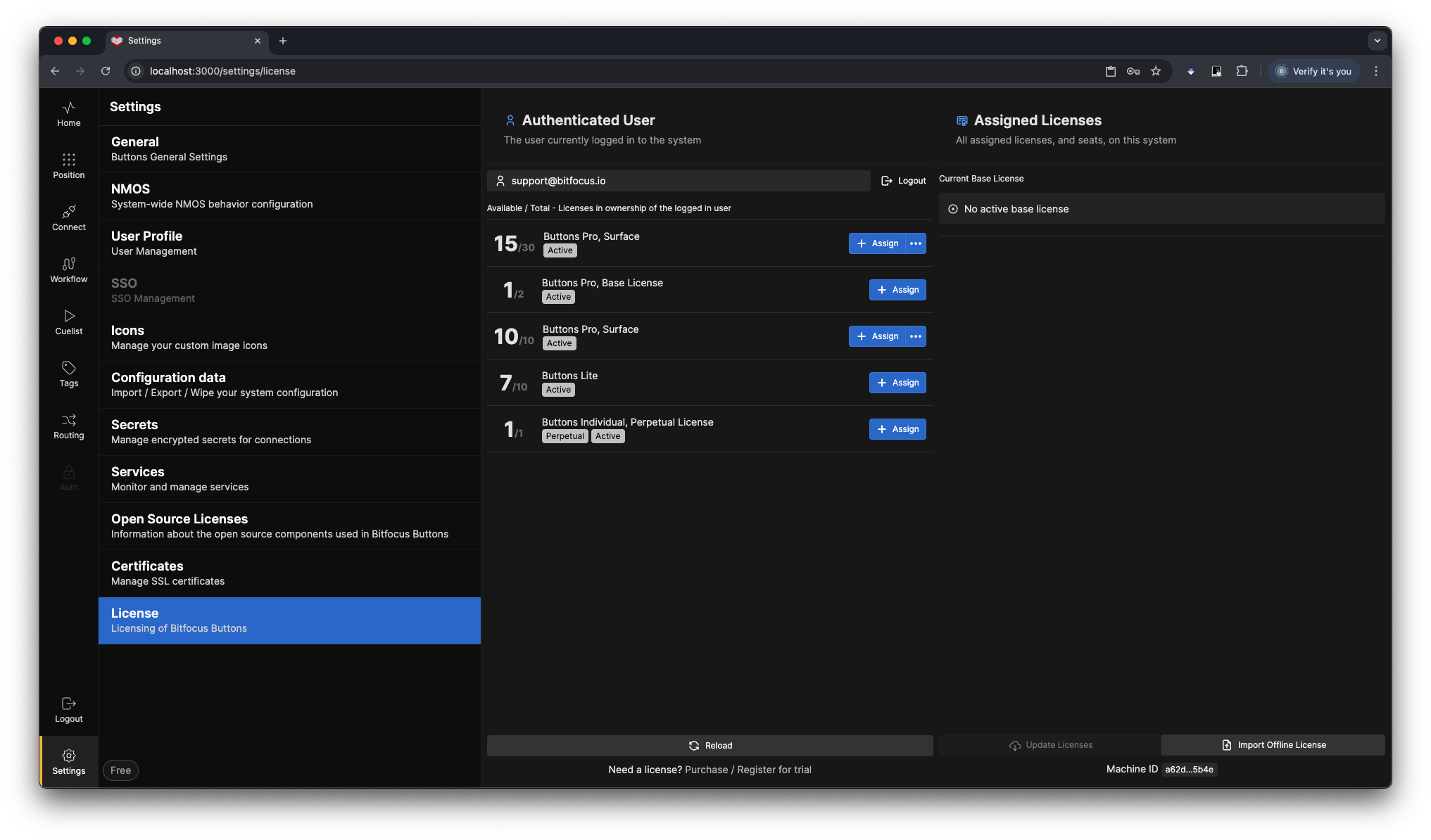
Task: Click the Verify it's you profile button
Action: click(1313, 71)
